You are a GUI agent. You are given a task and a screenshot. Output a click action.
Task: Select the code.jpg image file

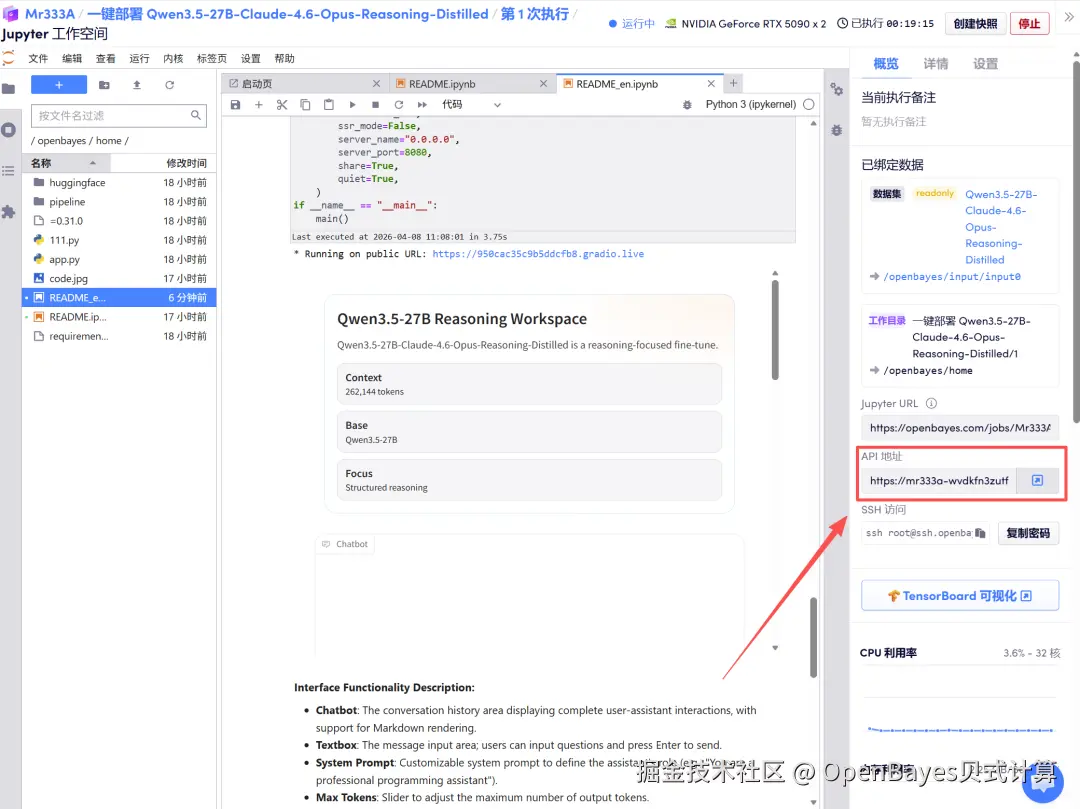pyautogui.click(x=119, y=279)
